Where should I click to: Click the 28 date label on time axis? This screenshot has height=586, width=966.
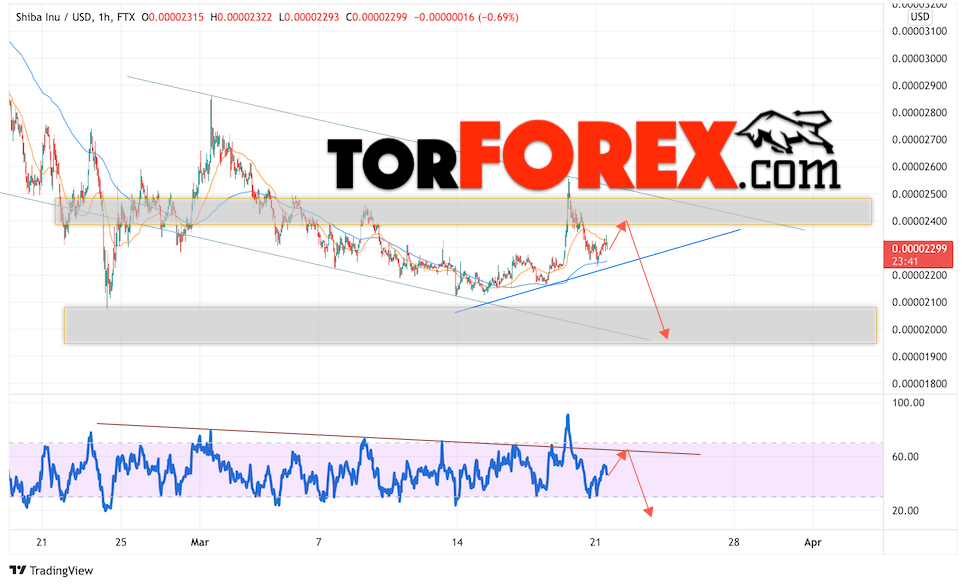coord(734,543)
